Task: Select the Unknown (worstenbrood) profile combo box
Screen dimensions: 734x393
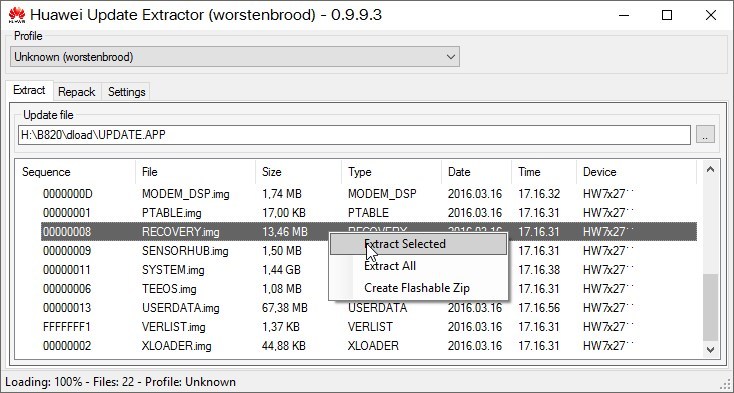Action: coord(235,57)
